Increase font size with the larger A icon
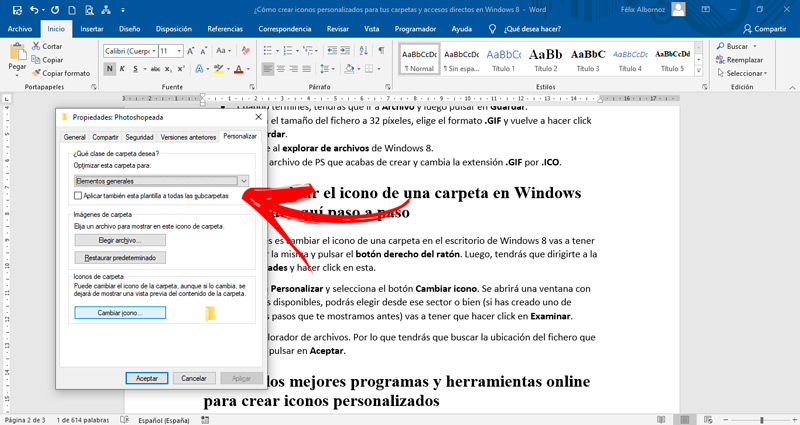The height and width of the screenshot is (425, 800). 190,51
